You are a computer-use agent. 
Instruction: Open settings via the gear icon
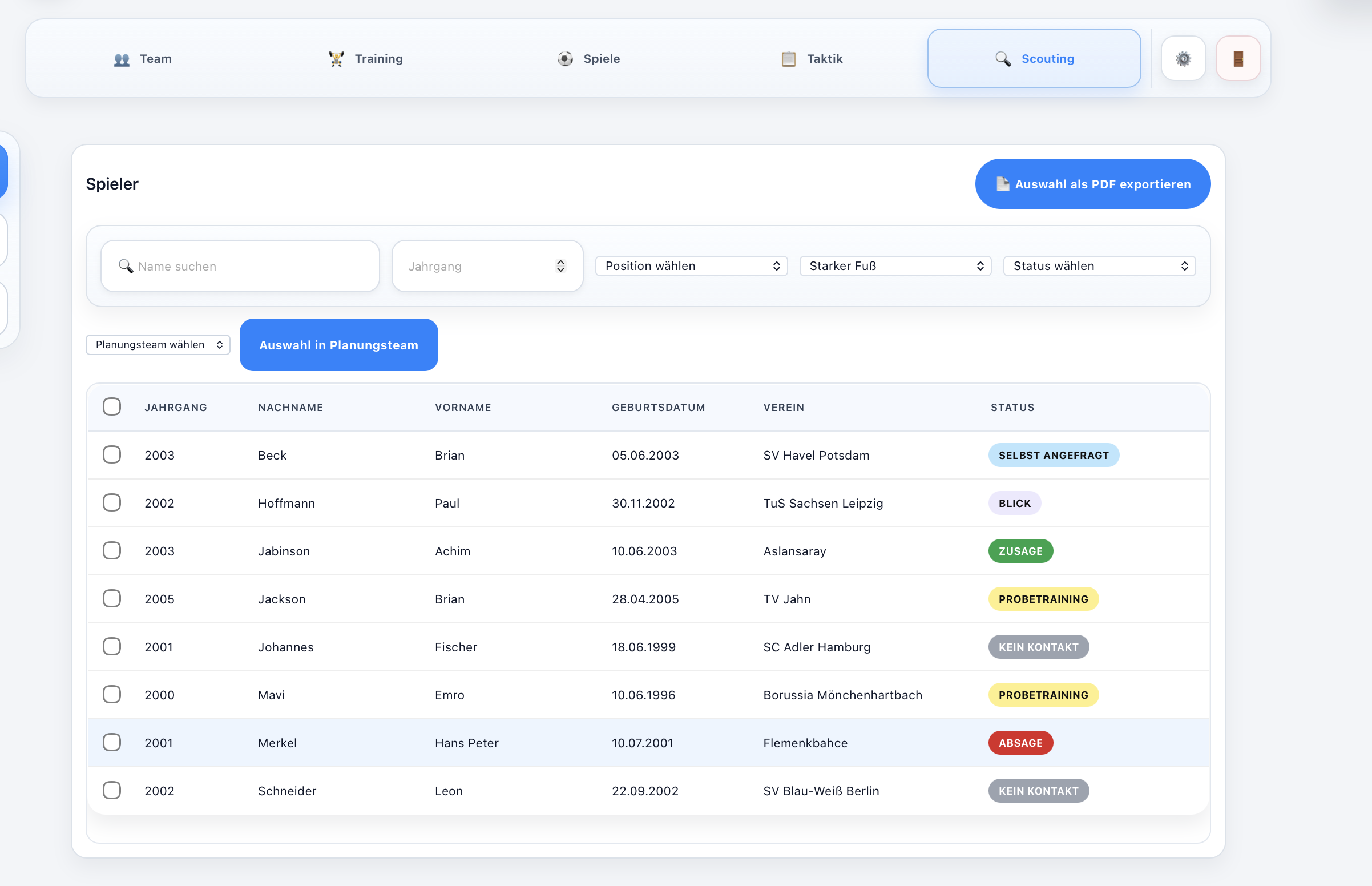[1183, 58]
